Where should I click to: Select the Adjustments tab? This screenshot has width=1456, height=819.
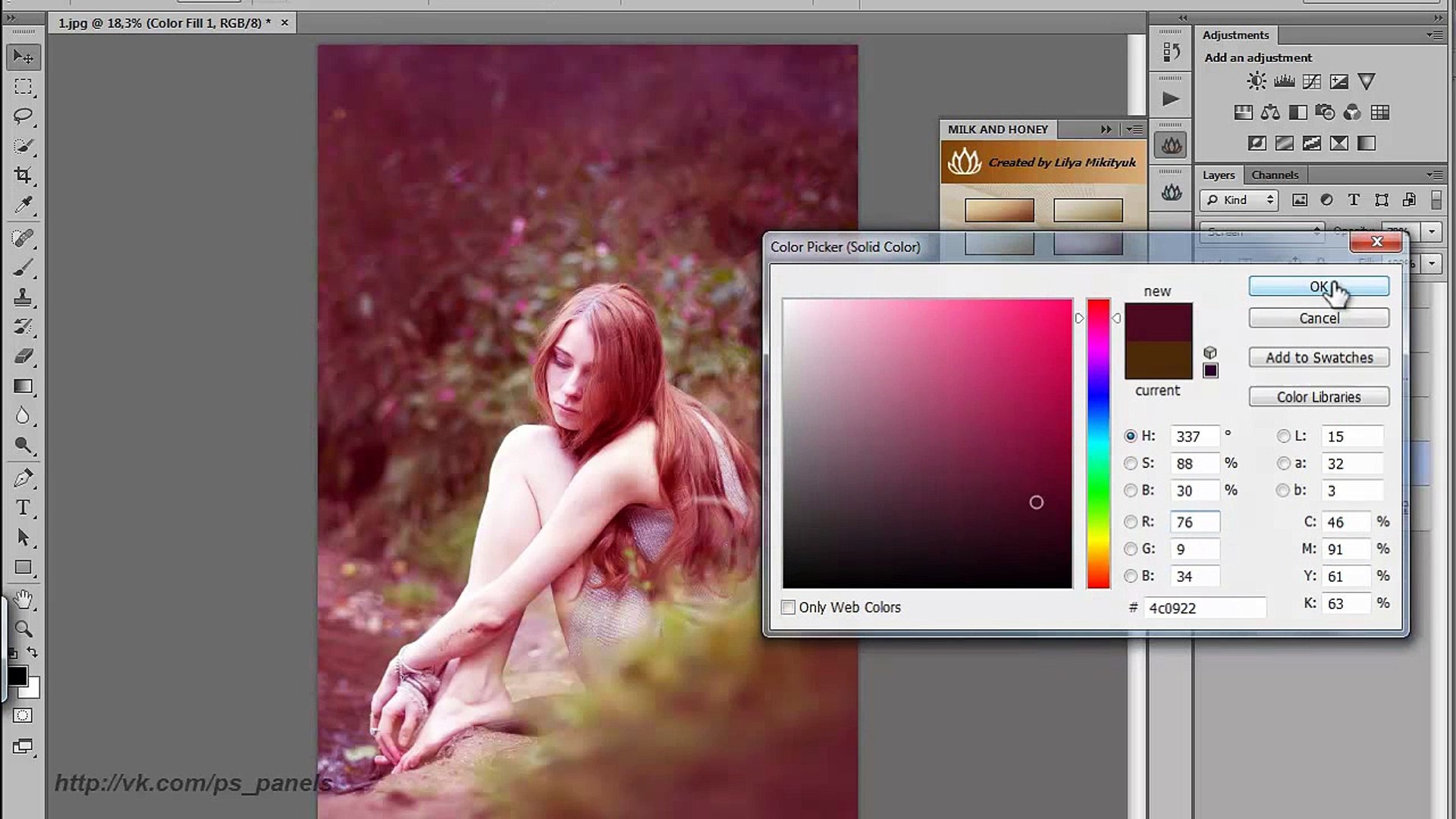tap(1235, 35)
